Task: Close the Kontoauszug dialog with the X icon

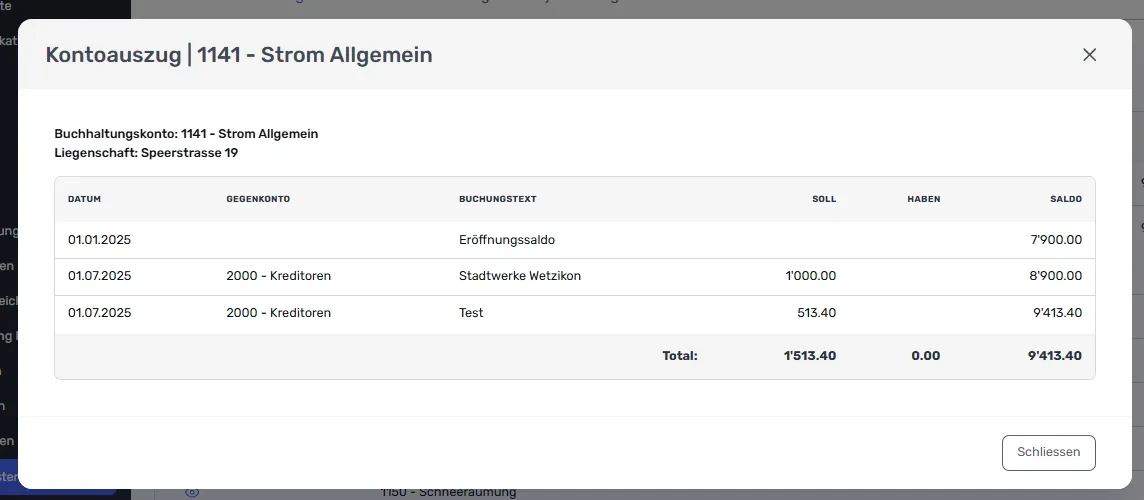Action: pyautogui.click(x=1089, y=55)
